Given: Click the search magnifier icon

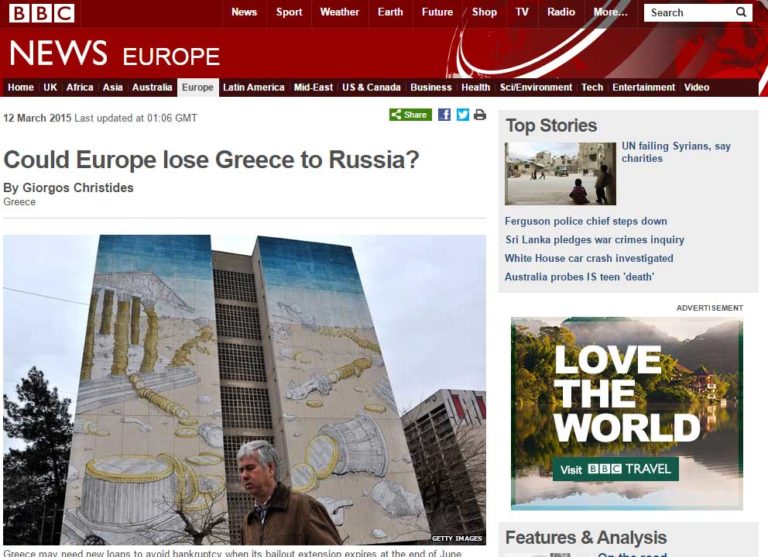Looking at the screenshot, I should tap(741, 13).
